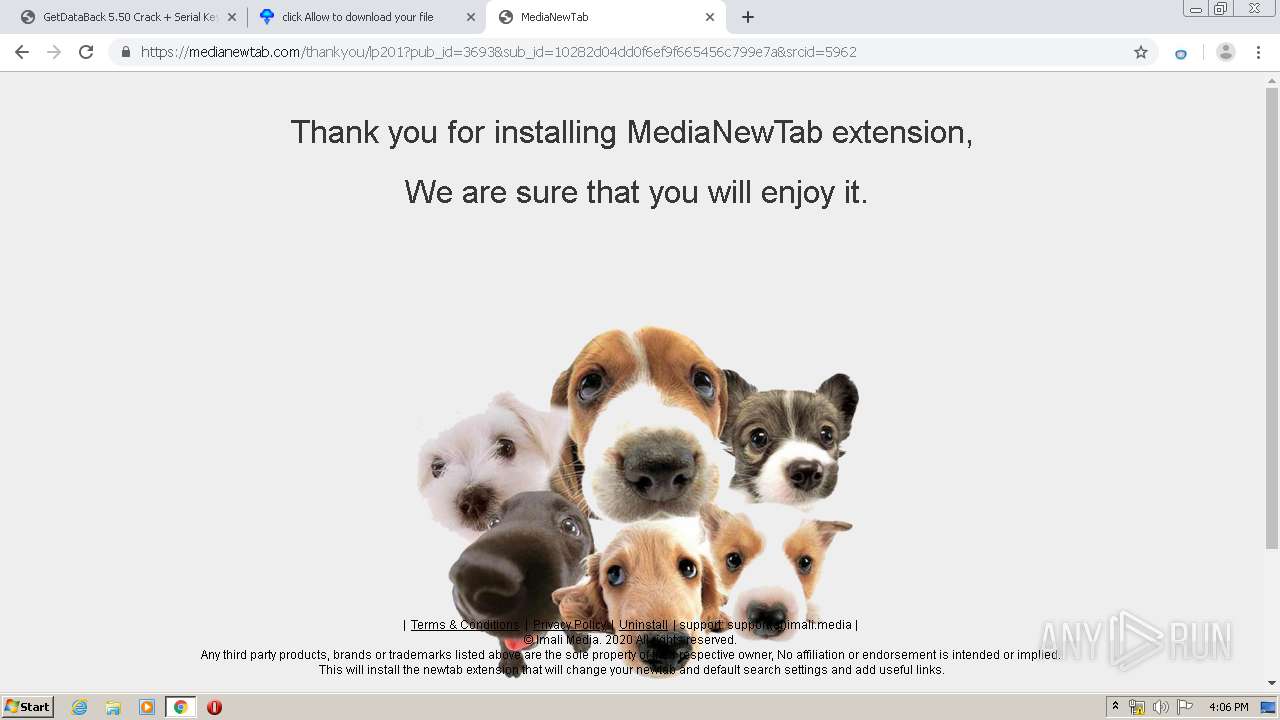This screenshot has width=1280, height=720.
Task: Reload the current page
Action: (x=86, y=52)
